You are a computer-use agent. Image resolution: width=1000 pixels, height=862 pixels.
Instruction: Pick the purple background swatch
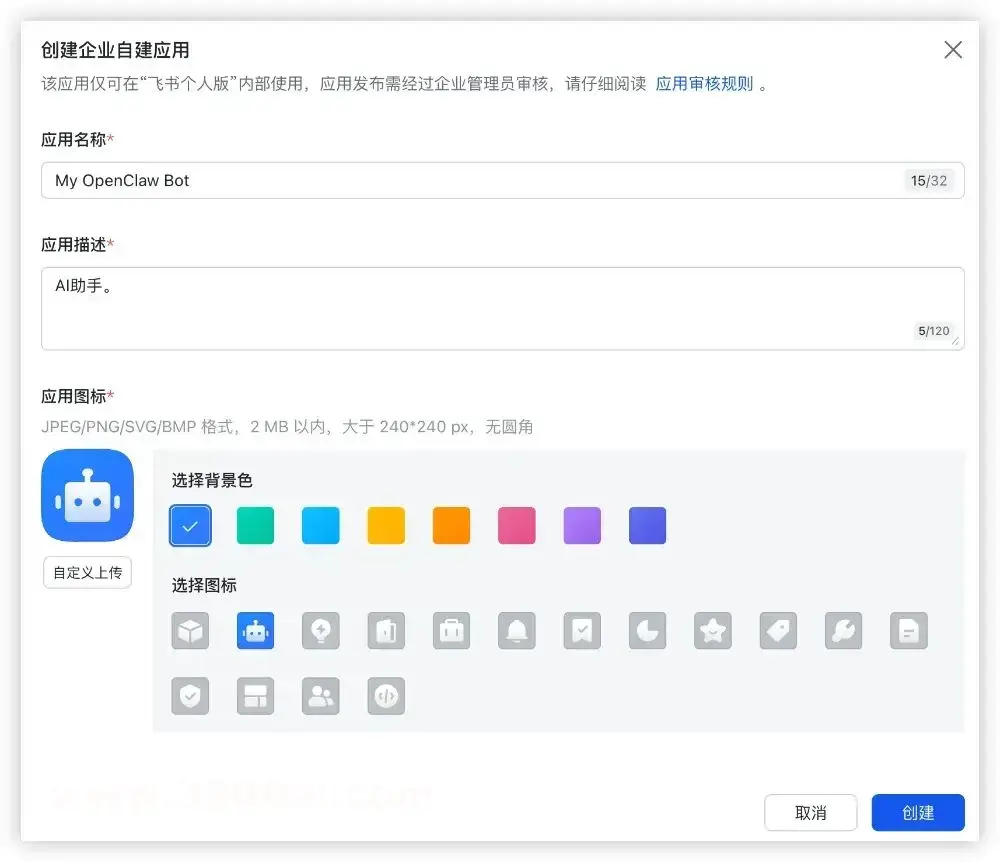(581, 525)
